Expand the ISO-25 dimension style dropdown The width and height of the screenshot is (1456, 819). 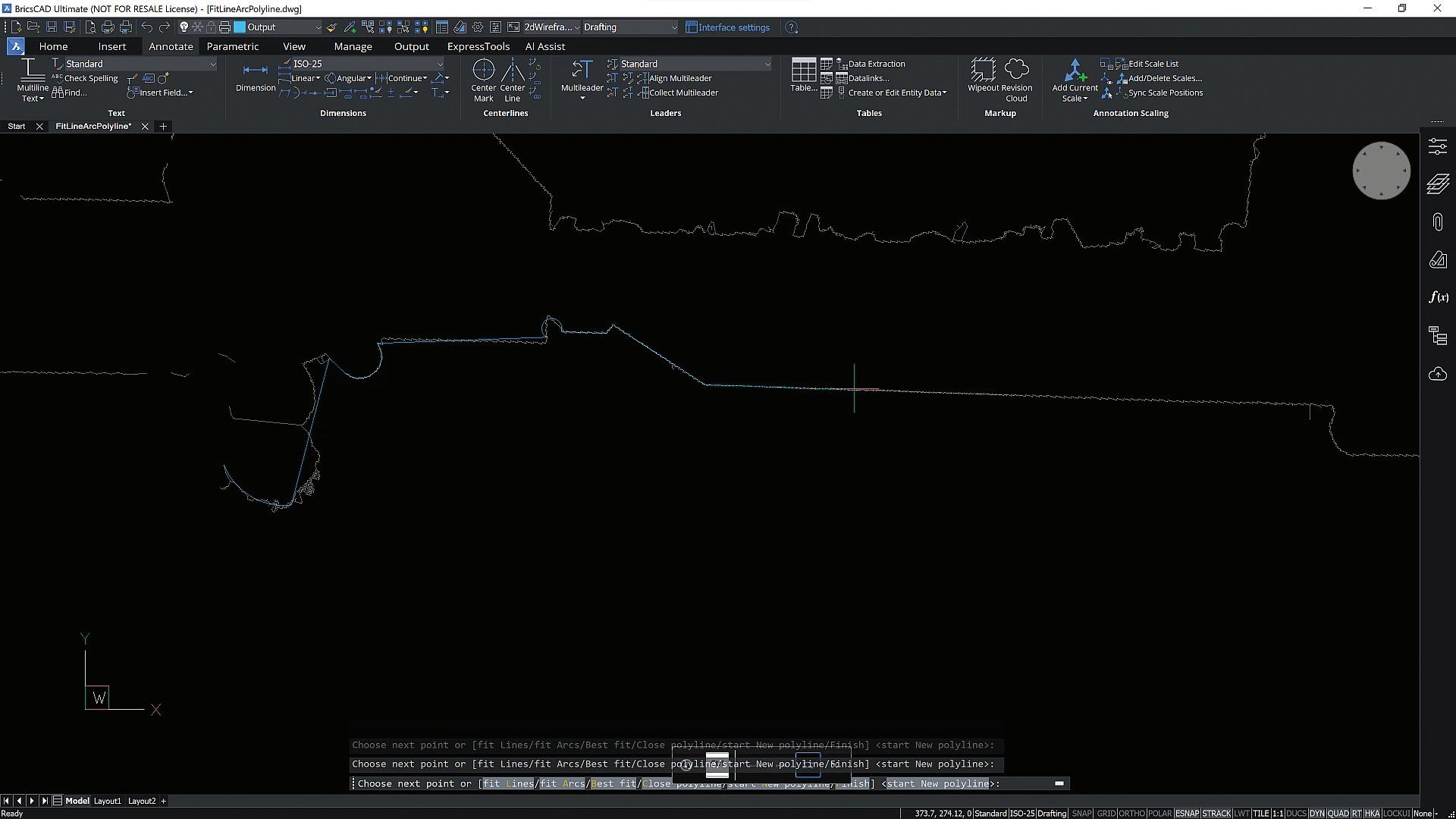point(439,64)
